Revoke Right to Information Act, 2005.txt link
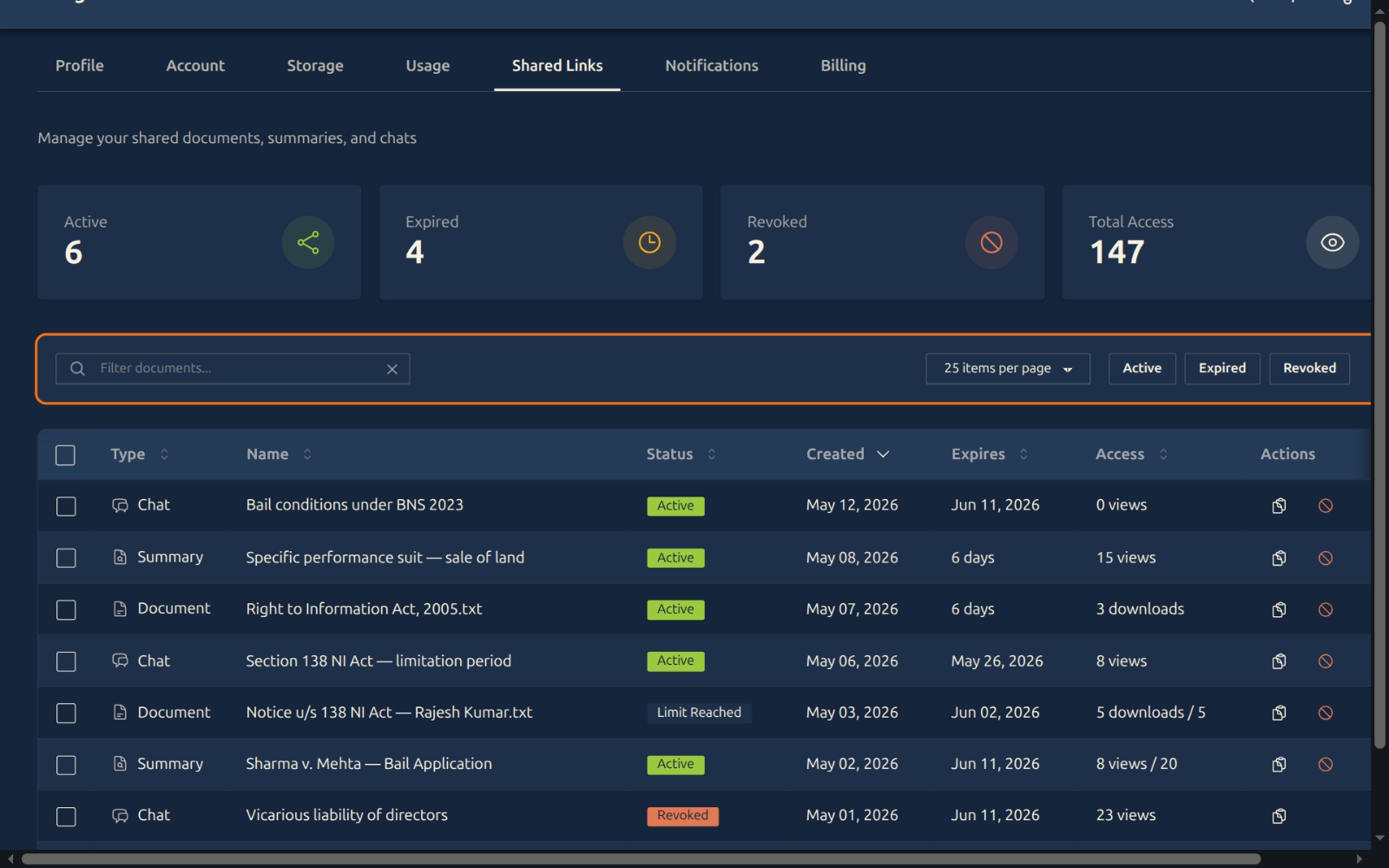Viewport: 1389px width, 868px height. pos(1325,609)
